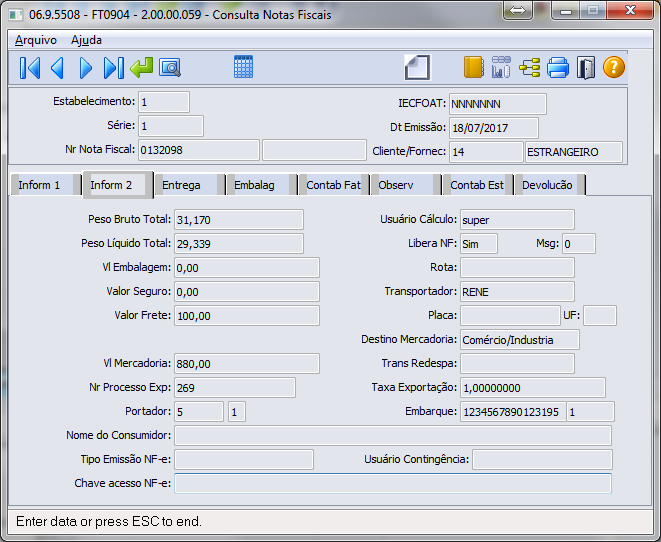This screenshot has height=542, width=661.
Task: Click the printer icon
Action: click(558, 67)
